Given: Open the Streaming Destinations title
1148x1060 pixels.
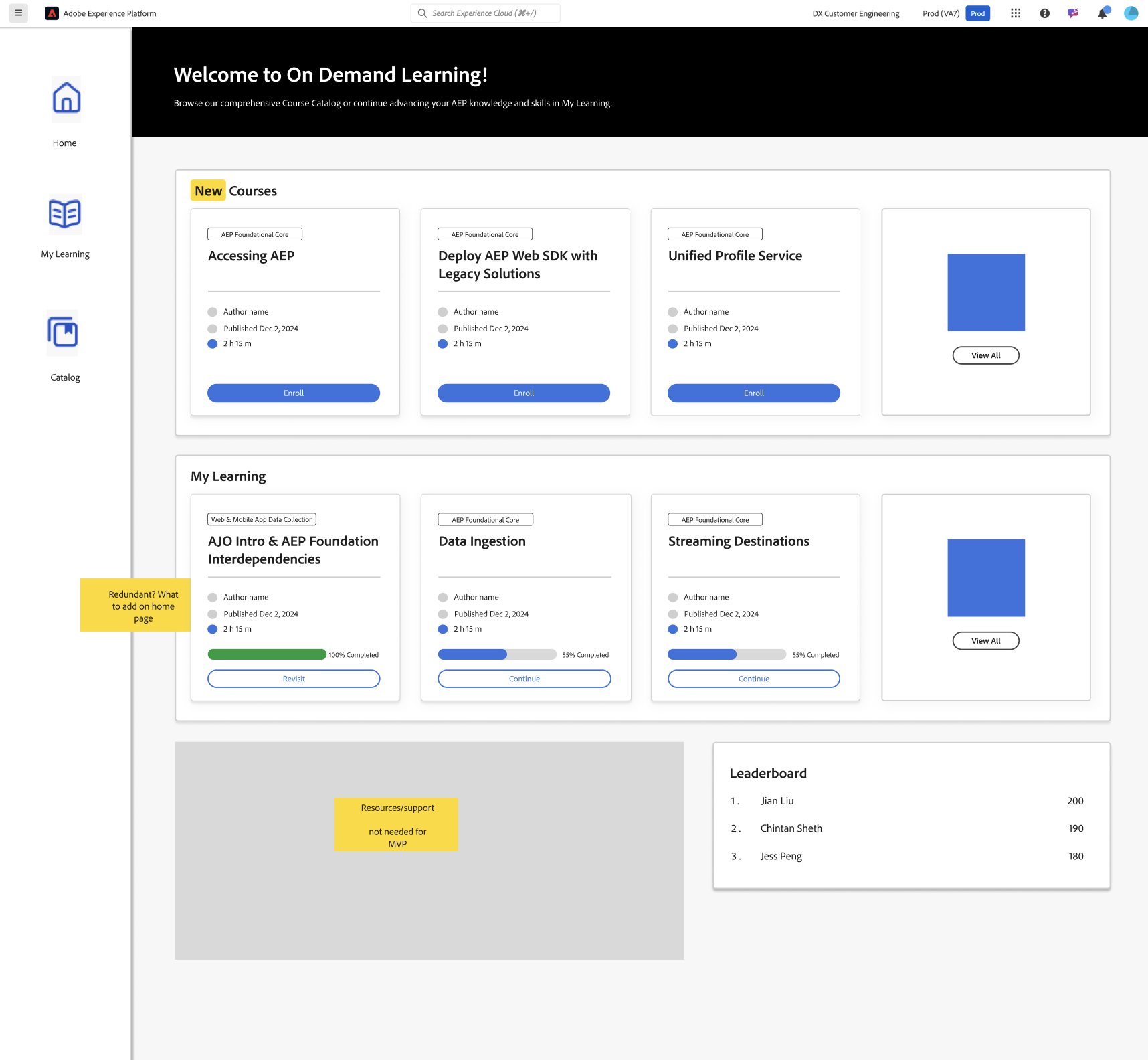Looking at the screenshot, I should click(x=739, y=541).
